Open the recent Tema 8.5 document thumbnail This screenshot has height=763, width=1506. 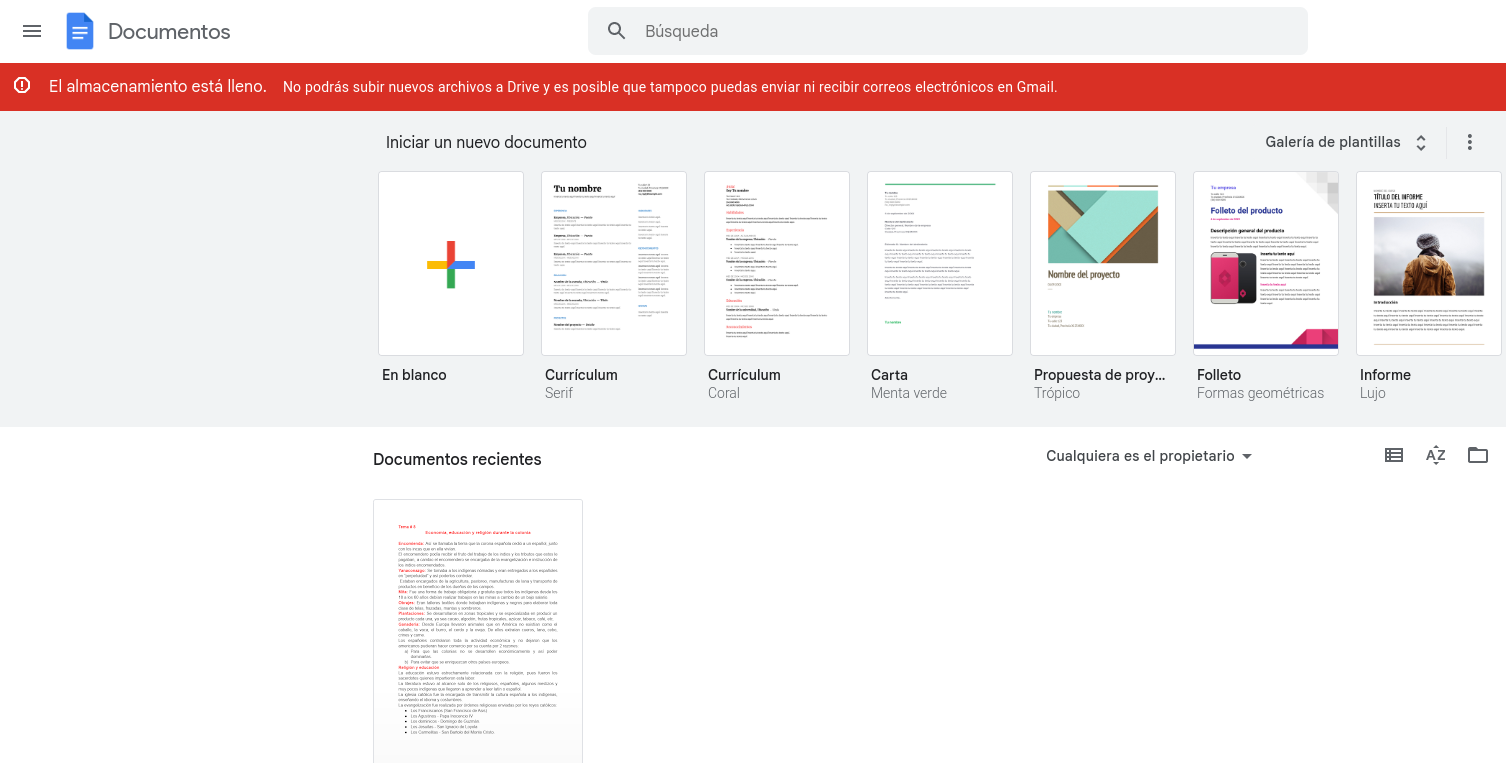click(477, 631)
